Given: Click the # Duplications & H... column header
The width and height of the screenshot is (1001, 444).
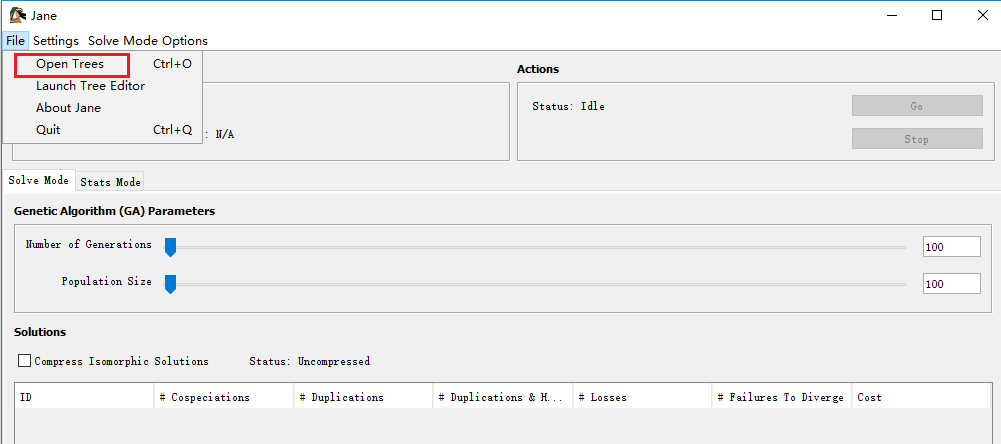Looking at the screenshot, I should [503, 397].
